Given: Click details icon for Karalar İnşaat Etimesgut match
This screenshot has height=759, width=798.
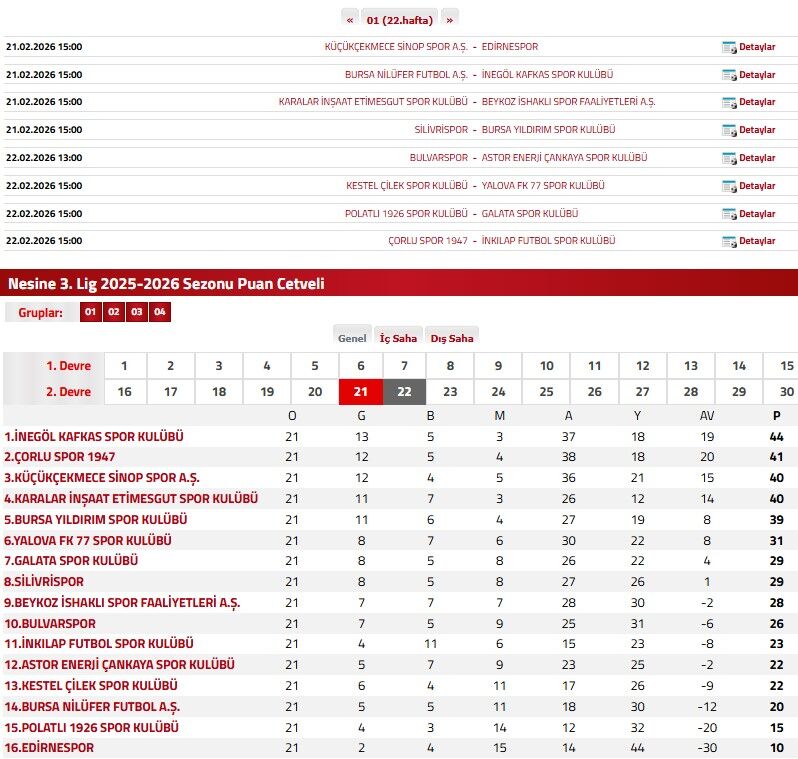Looking at the screenshot, I should pyautogui.click(x=729, y=102).
